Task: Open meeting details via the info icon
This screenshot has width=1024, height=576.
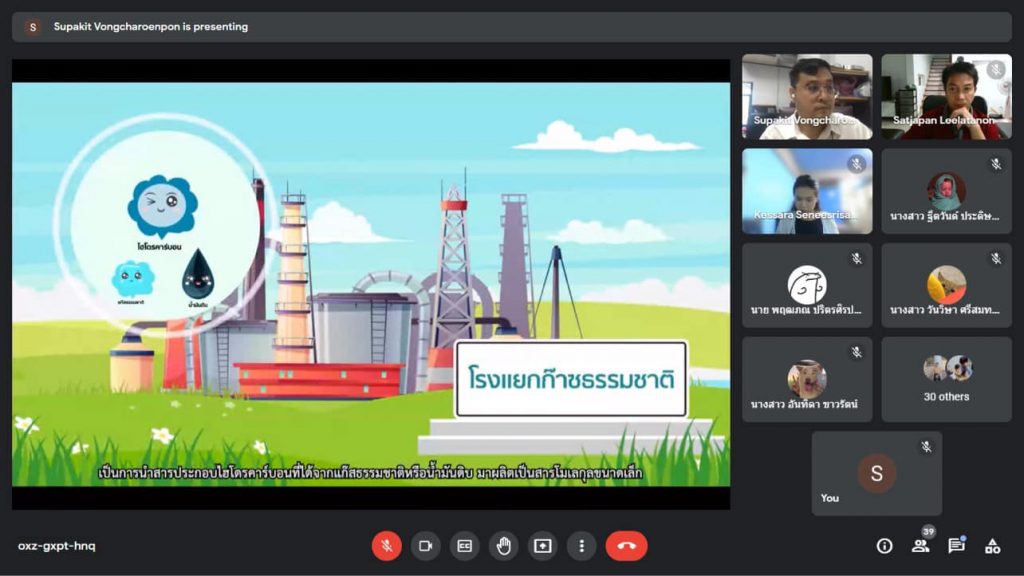Action: click(885, 546)
